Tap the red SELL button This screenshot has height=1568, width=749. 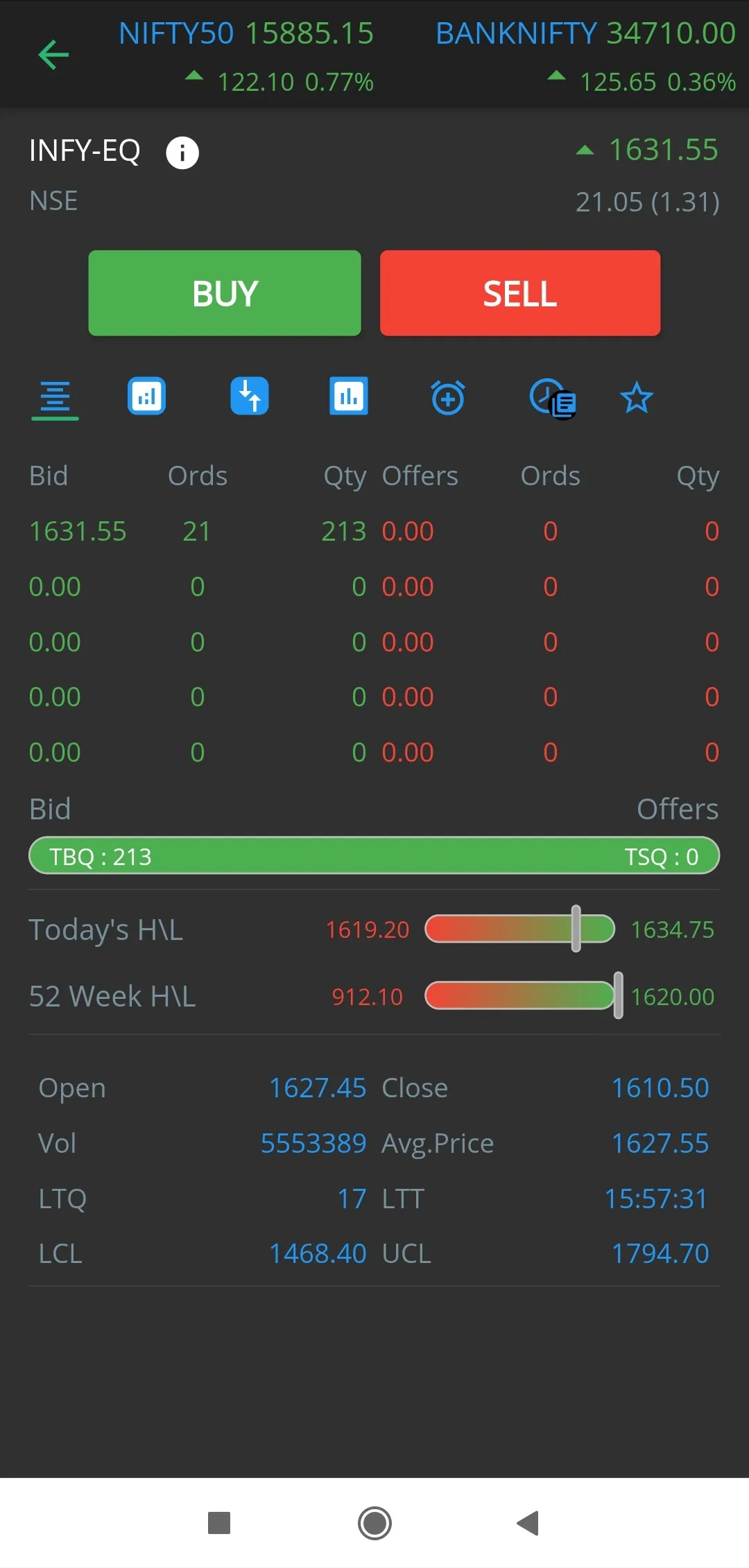[x=520, y=293]
